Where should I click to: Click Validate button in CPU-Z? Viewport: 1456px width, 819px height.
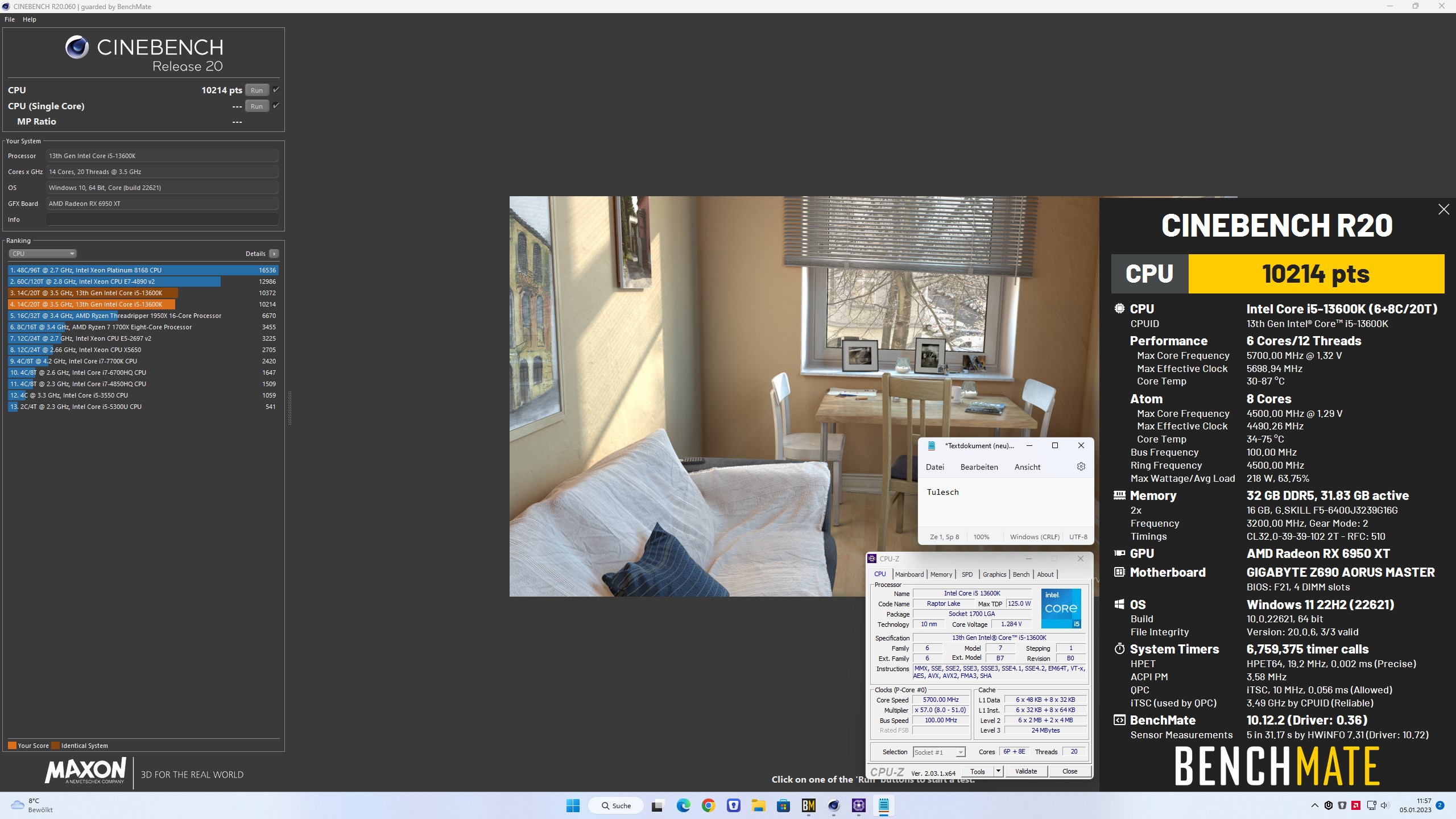point(1026,772)
